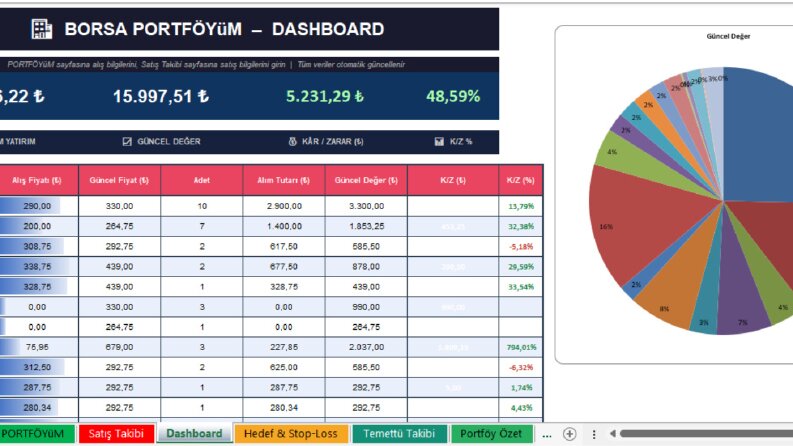Select the Güncel Fiyat column header

(x=119, y=180)
